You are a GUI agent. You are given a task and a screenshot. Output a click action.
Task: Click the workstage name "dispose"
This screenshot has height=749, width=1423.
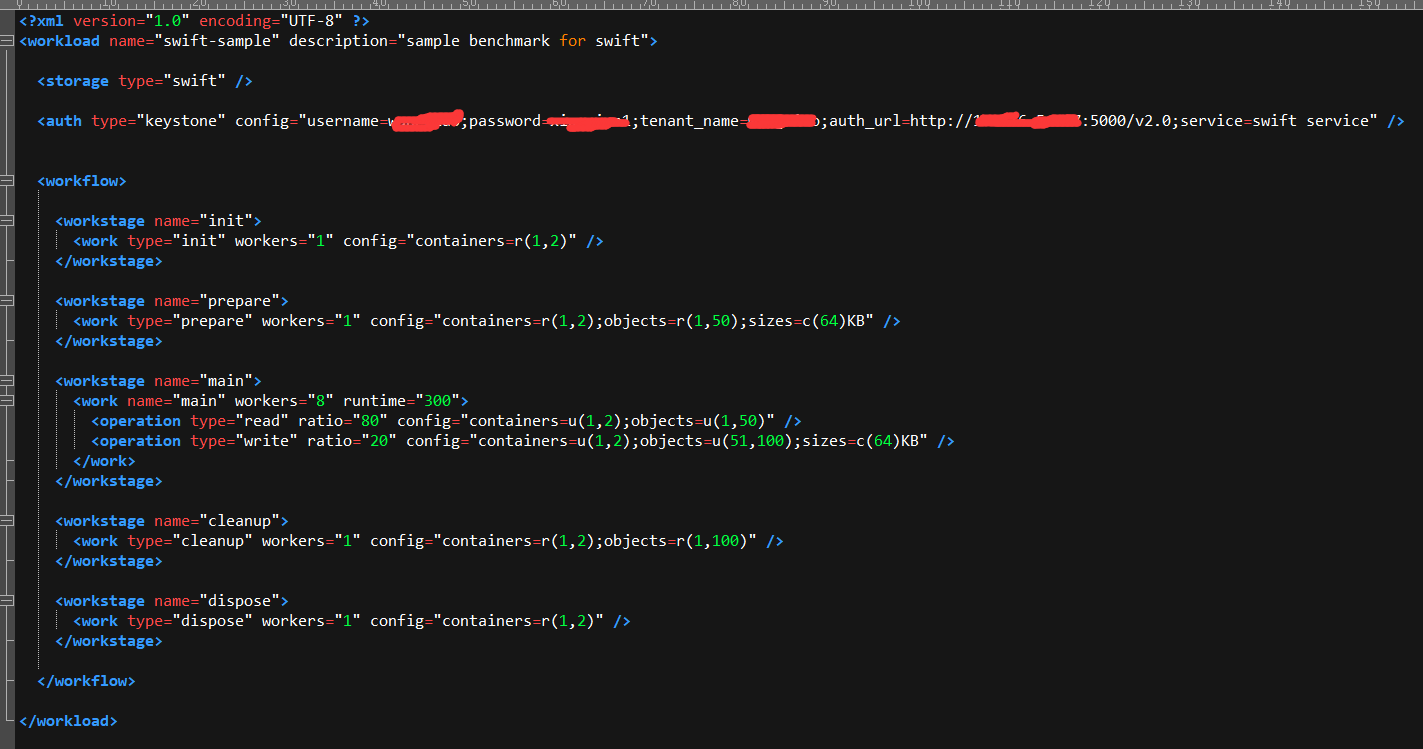[x=239, y=601]
